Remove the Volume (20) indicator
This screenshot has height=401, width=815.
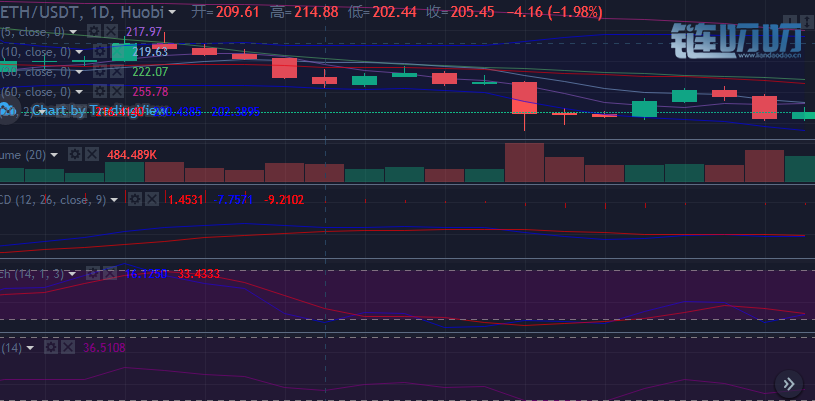coord(91,155)
